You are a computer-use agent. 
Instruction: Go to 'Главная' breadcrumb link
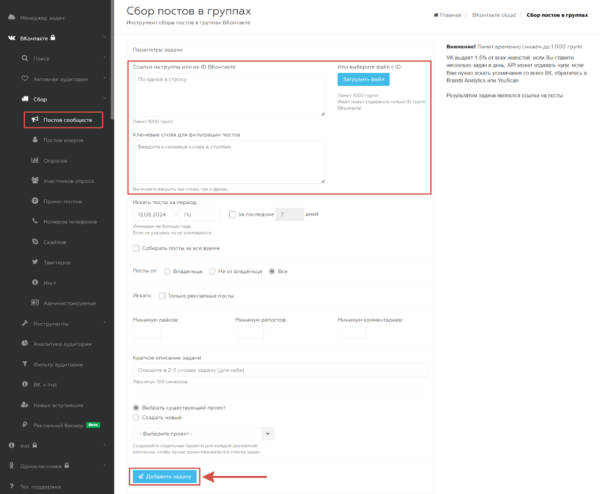(450, 15)
